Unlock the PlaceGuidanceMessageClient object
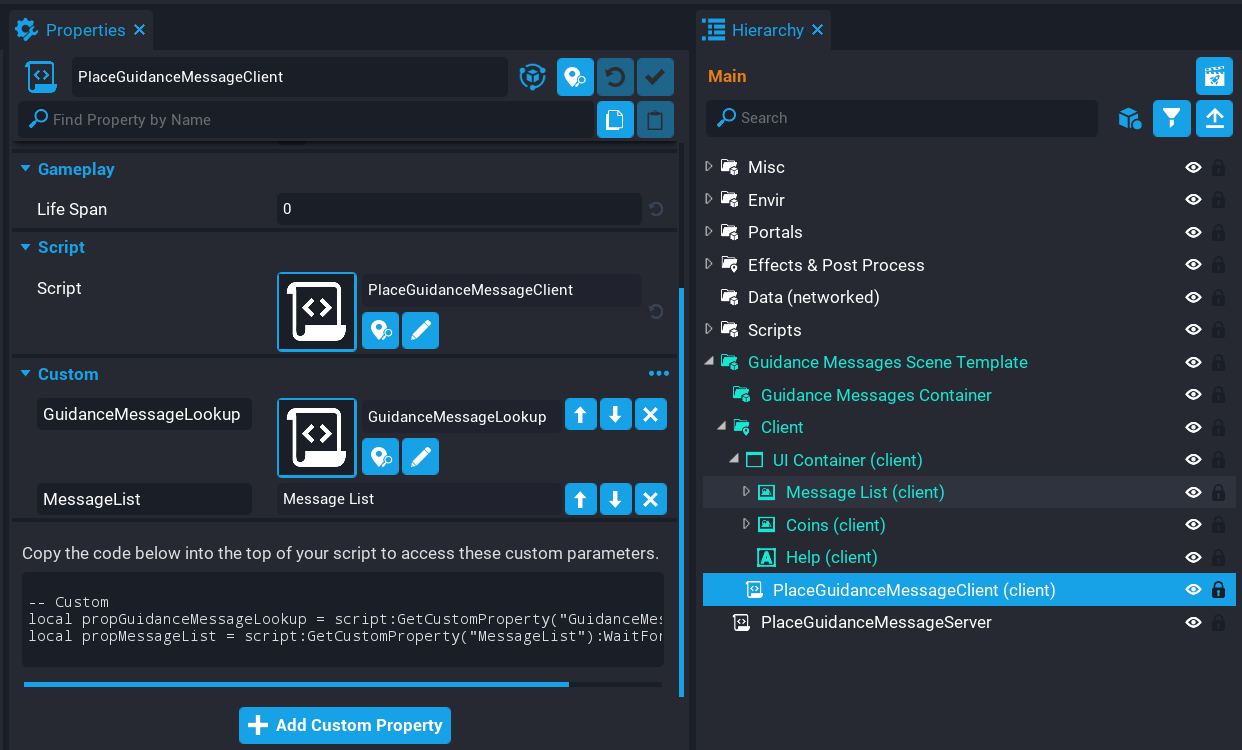 [x=1218, y=590]
